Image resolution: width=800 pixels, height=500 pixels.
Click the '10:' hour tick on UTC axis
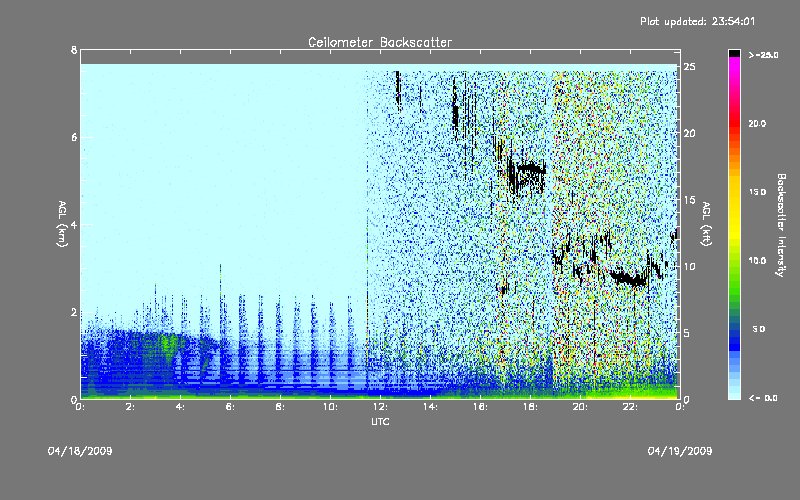[x=331, y=407]
